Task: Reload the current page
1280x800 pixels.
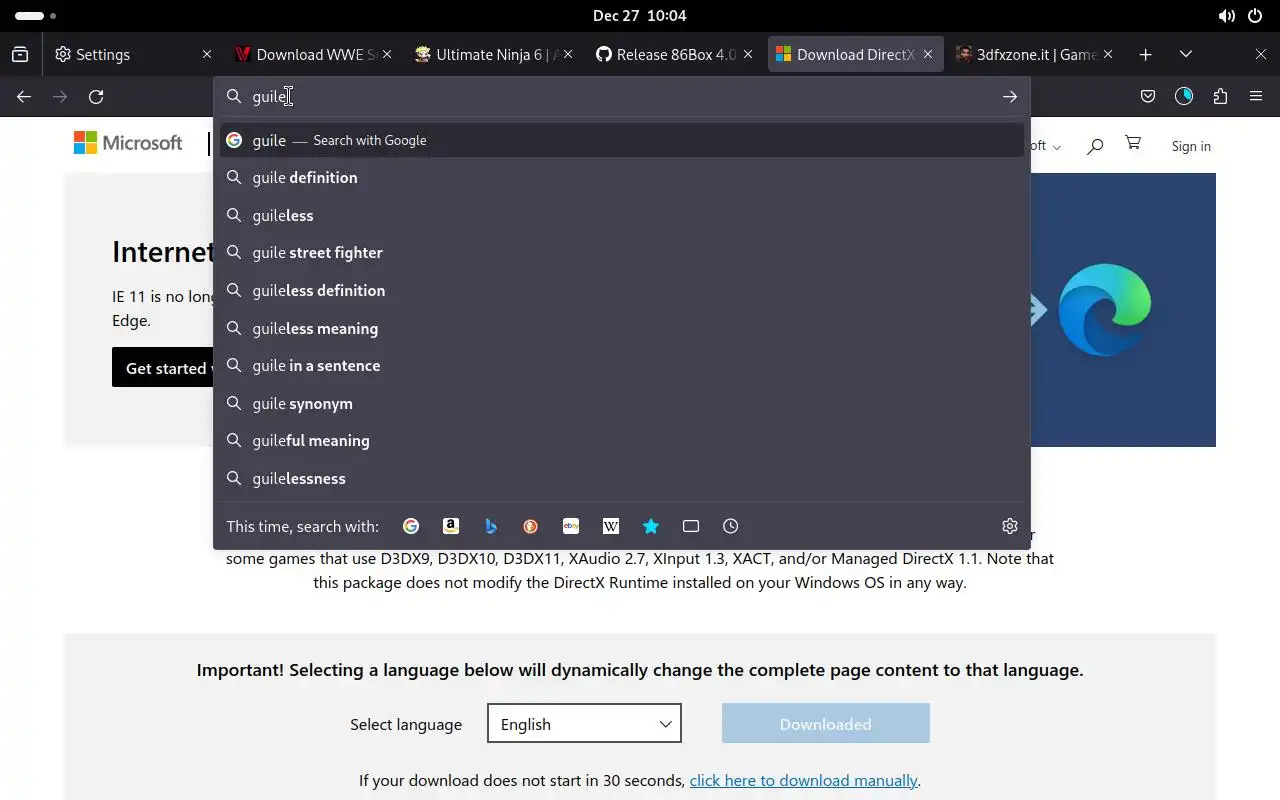Action: tap(96, 96)
